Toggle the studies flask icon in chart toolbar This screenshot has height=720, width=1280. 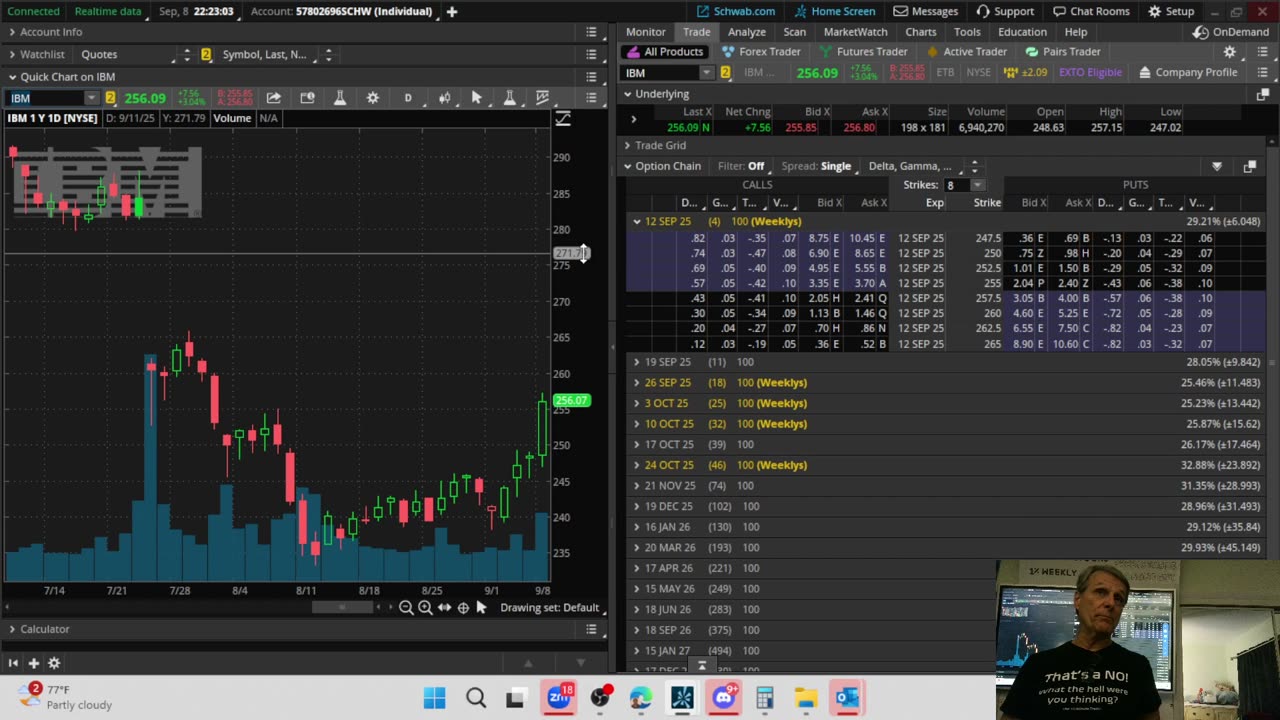coord(340,98)
